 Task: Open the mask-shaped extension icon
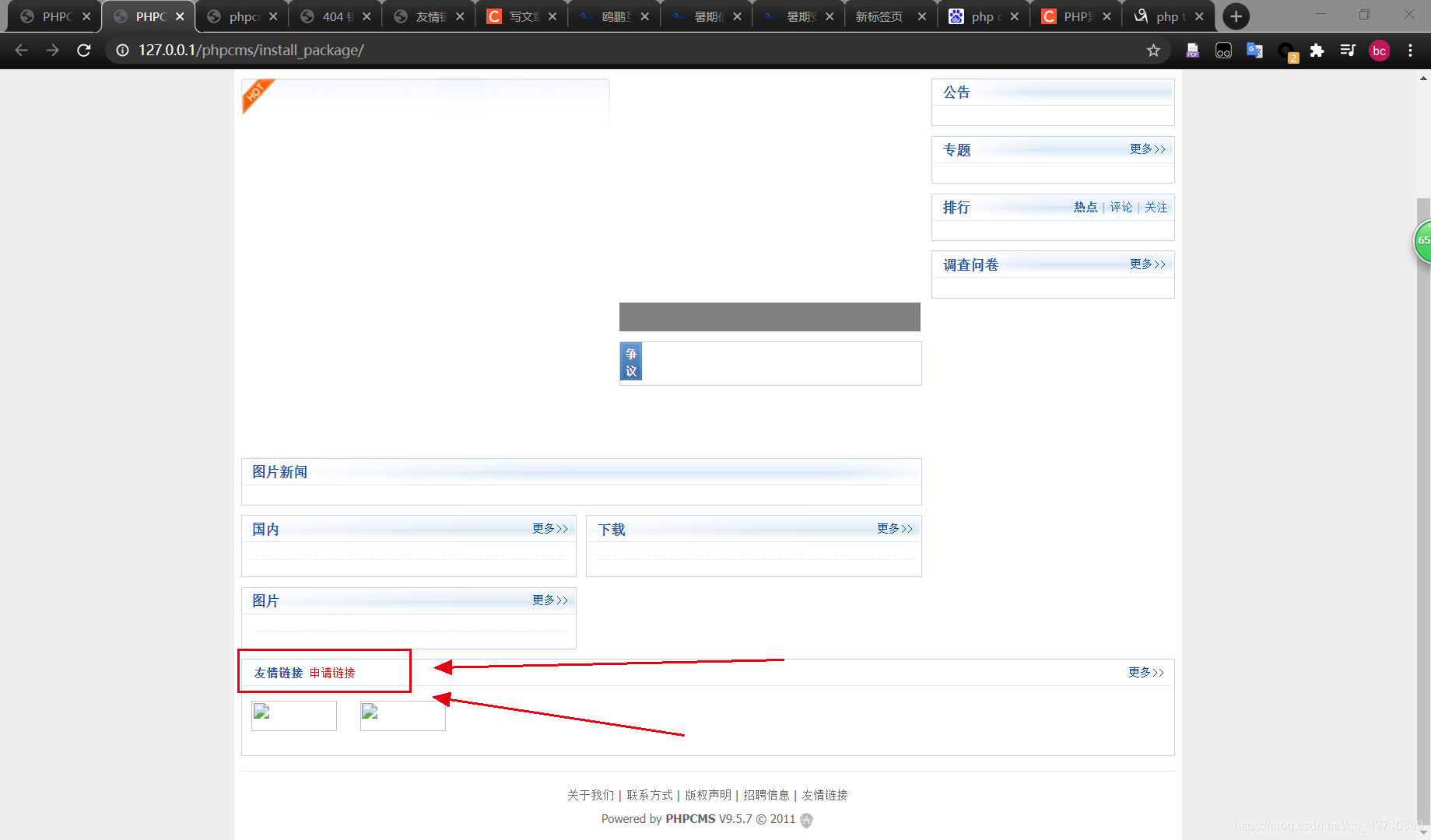point(1223,51)
